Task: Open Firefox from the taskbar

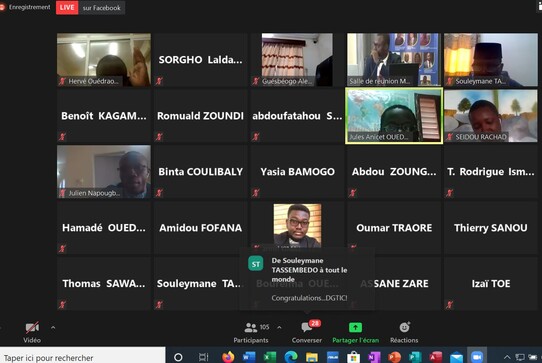Action: (x=228, y=357)
